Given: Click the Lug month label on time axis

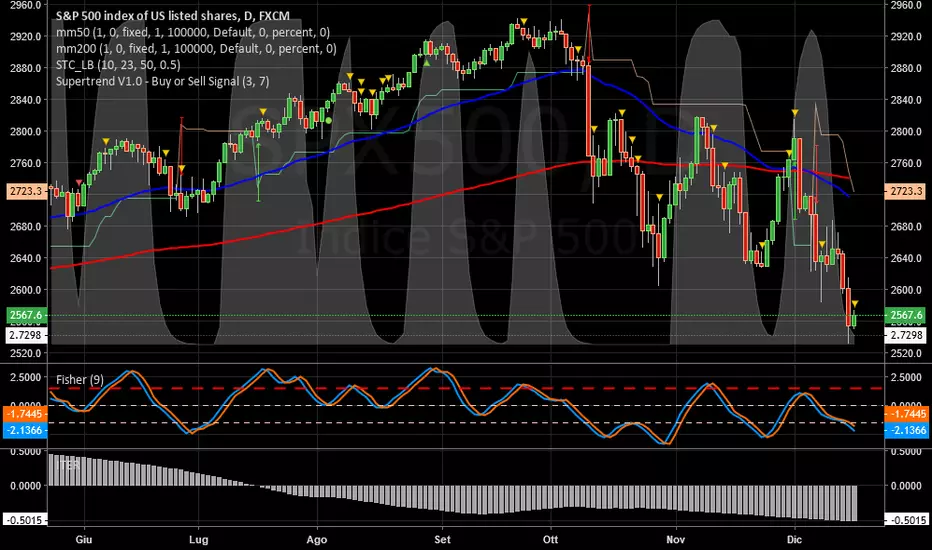Looking at the screenshot, I should (199, 540).
